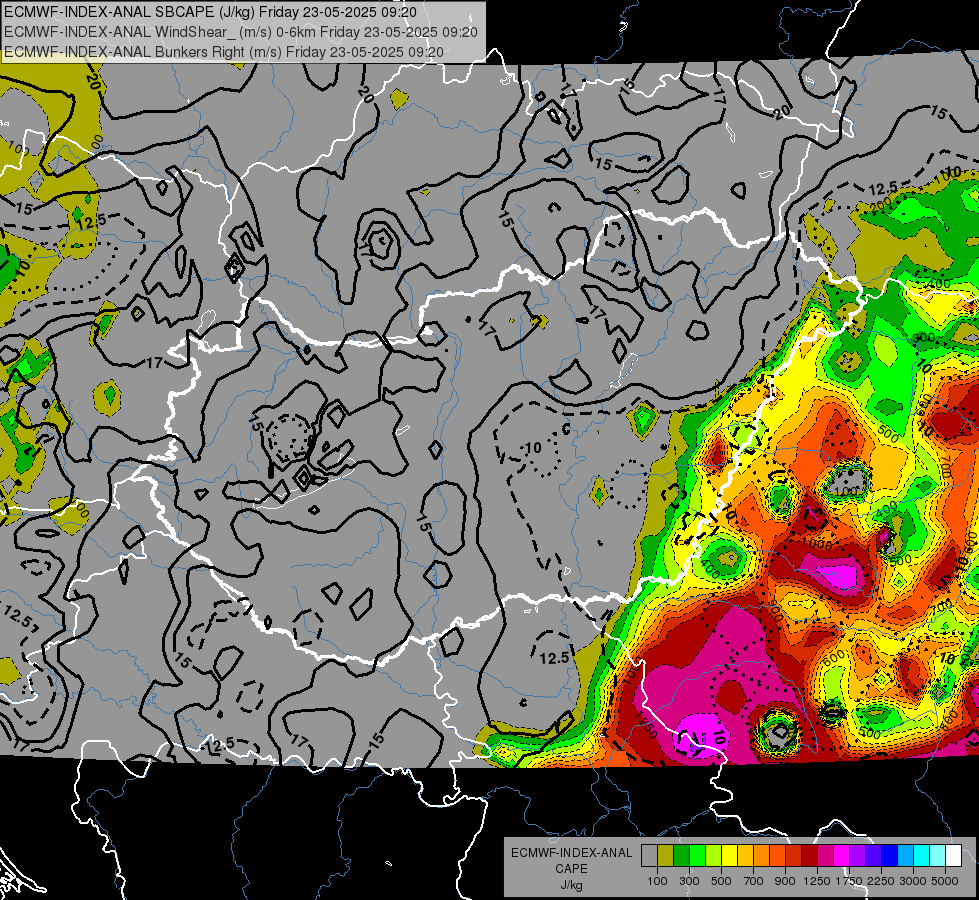Select the cyan legend swatch
This screenshot has width=979, height=900.
pos(922,856)
